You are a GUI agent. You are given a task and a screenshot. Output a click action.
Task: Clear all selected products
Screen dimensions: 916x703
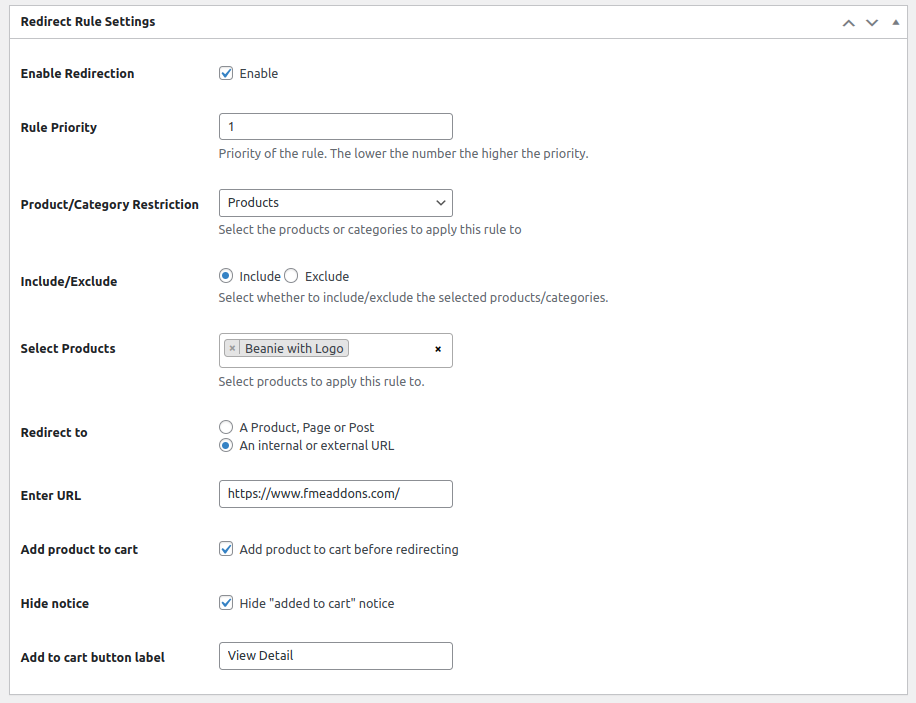437,349
